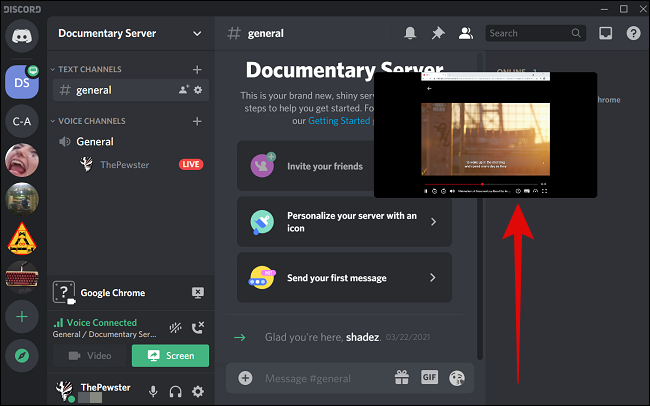Click in the Message #general input field
650x406 pixels.
[x=320, y=378]
